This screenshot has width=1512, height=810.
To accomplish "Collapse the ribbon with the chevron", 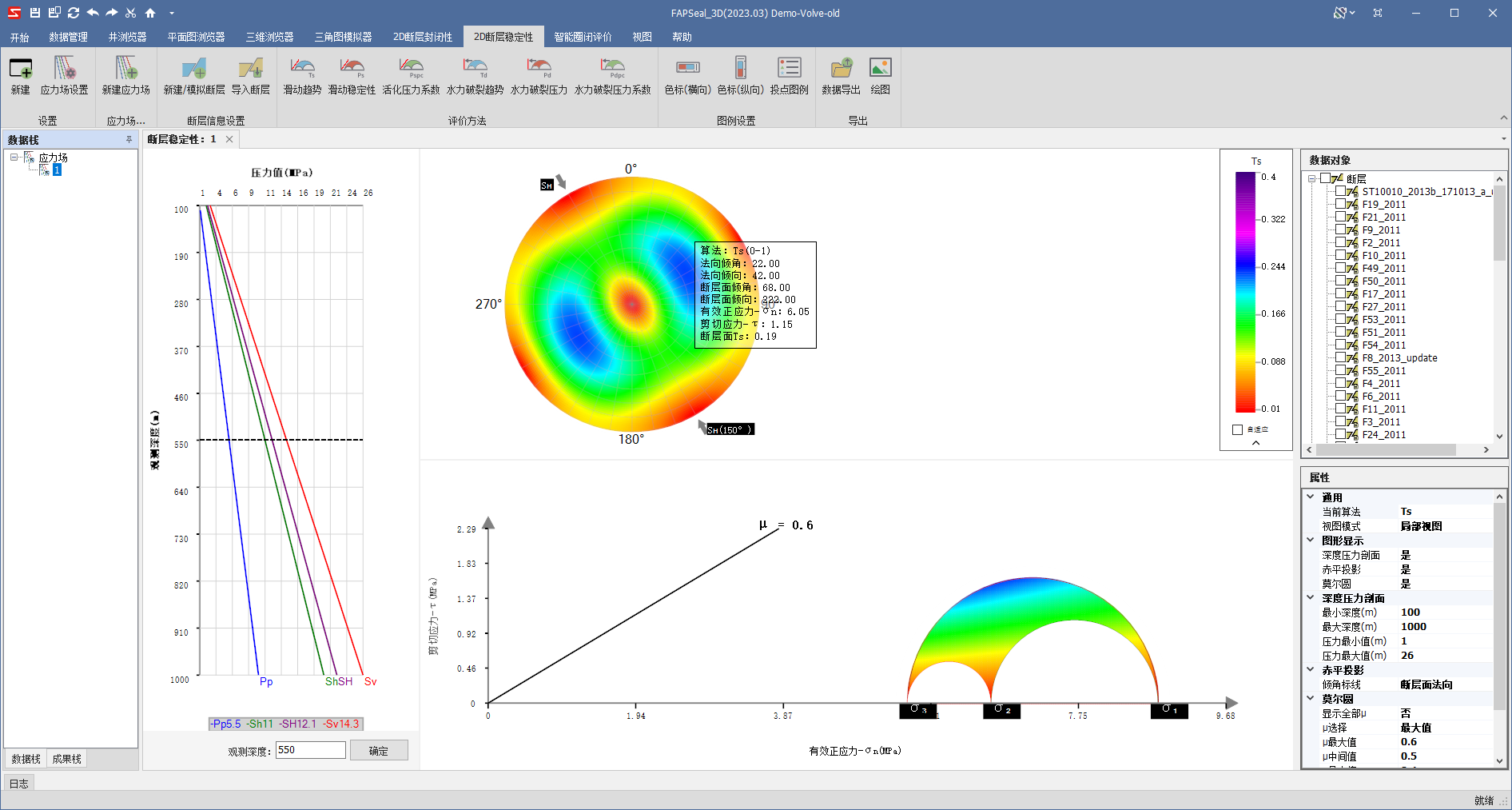I will click(x=1503, y=118).
